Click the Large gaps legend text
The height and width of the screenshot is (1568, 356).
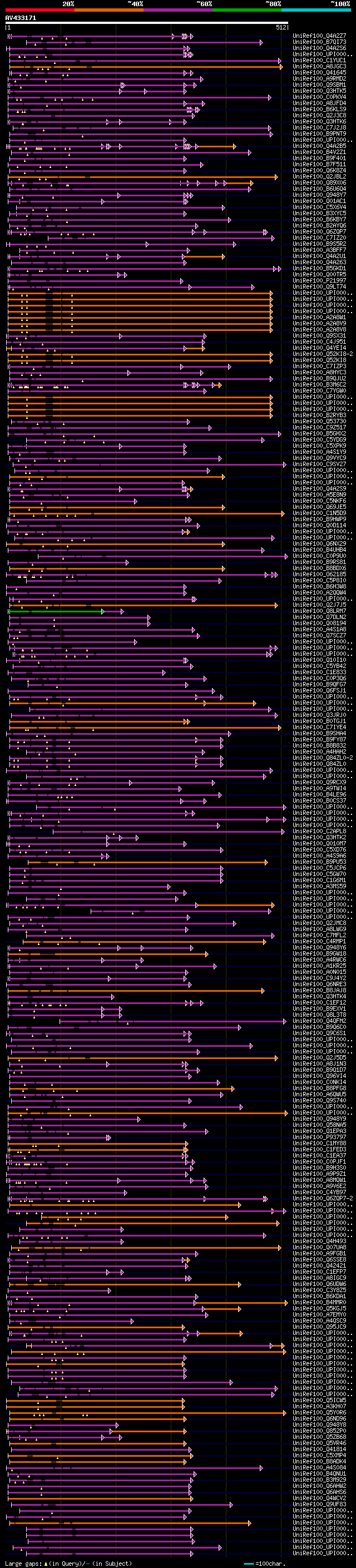(x=23, y=1564)
